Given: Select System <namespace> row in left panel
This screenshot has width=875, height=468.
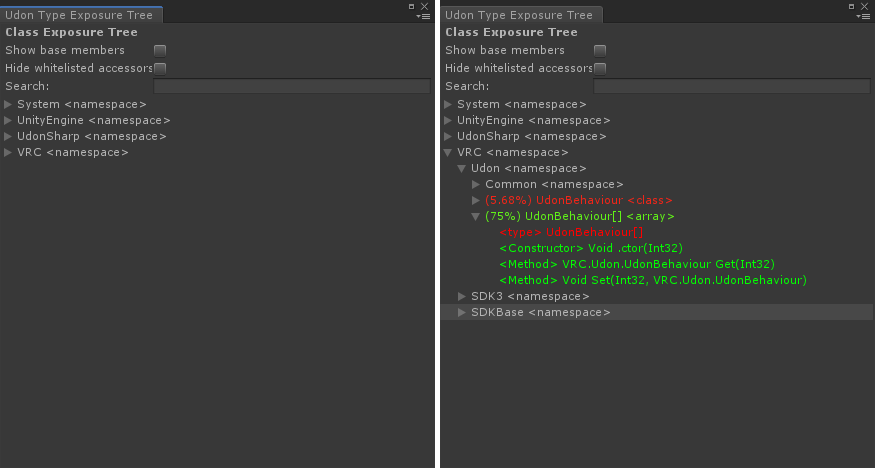Looking at the screenshot, I should [x=217, y=104].
